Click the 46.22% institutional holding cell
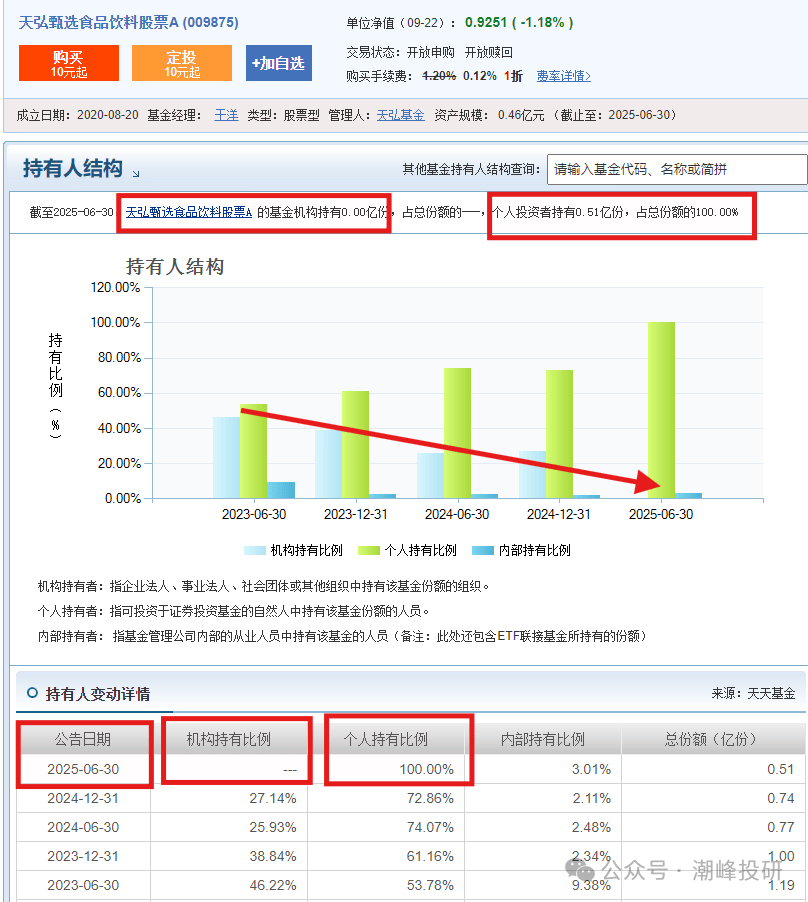The width and height of the screenshot is (808, 902). pos(229,885)
